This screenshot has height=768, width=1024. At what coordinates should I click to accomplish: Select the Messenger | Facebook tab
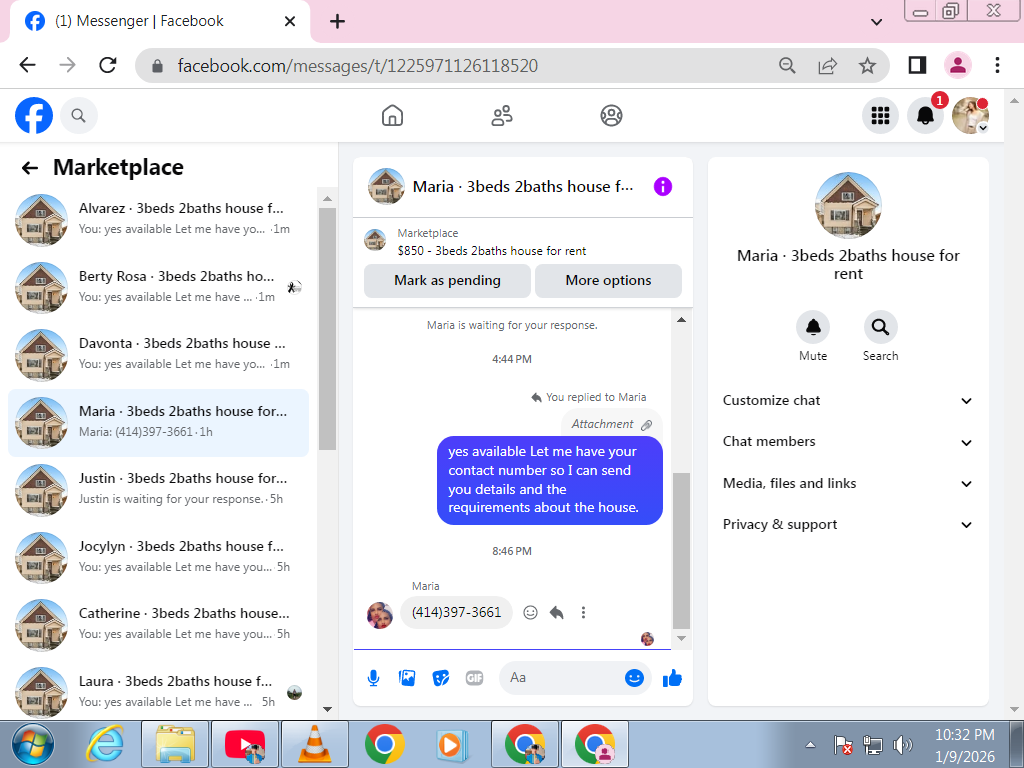click(160, 22)
